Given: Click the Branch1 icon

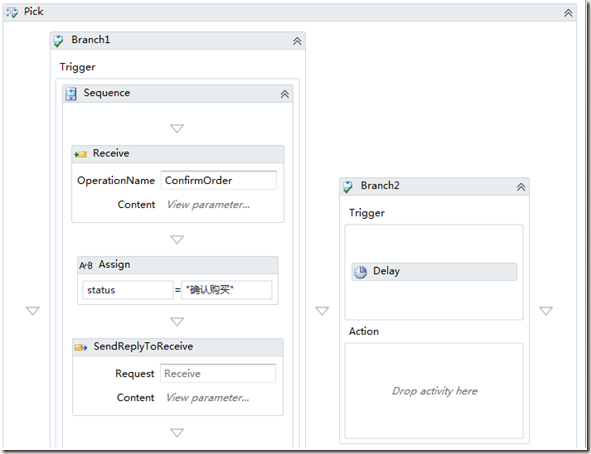Looking at the screenshot, I should click(x=59, y=41).
